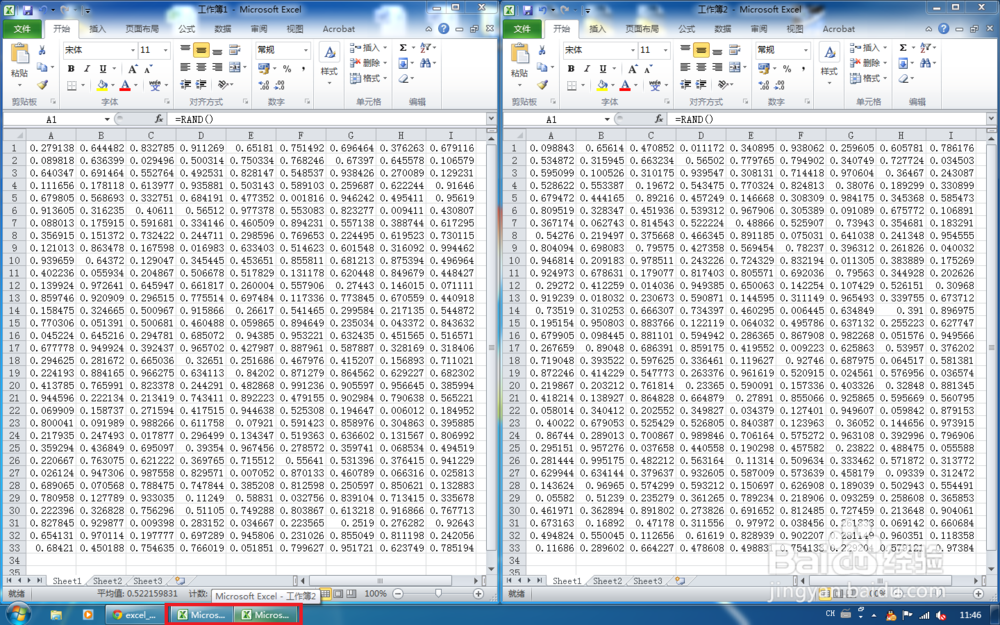This screenshot has width=1000, height=625.
Task: Click percent style icon in 工作簿1
Action: click(x=287, y=68)
